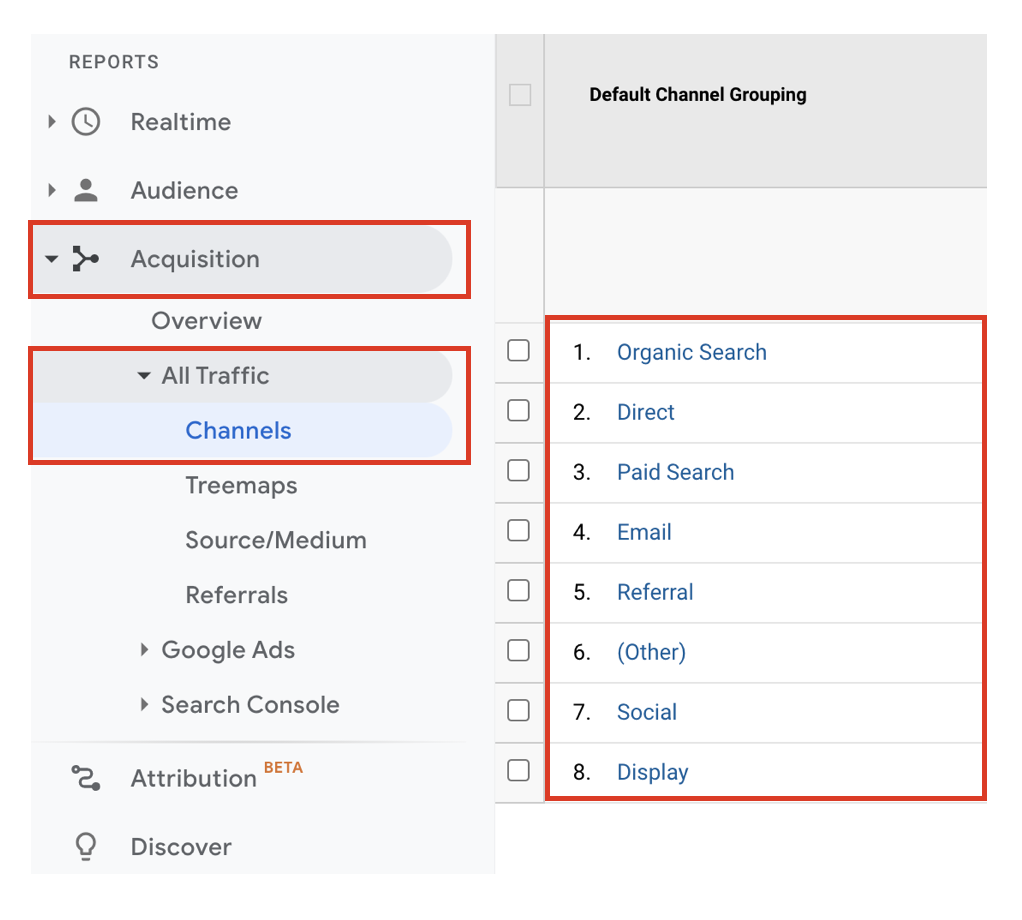Open the Search Console reports
The height and width of the screenshot is (920, 1022).
250,704
